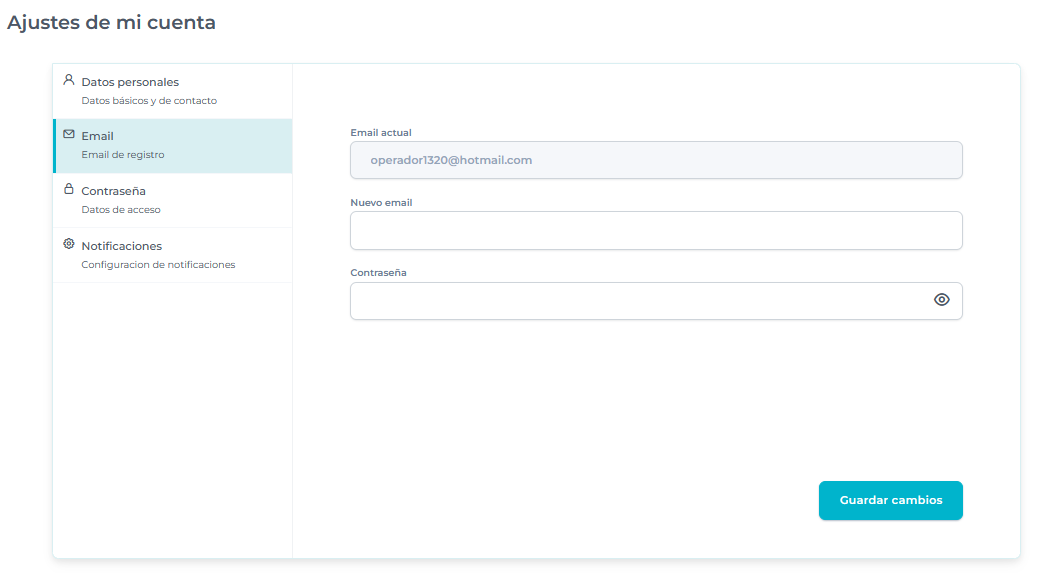The image size is (1055, 573).
Task: Click the person icon beside Datos personales
Action: [69, 80]
